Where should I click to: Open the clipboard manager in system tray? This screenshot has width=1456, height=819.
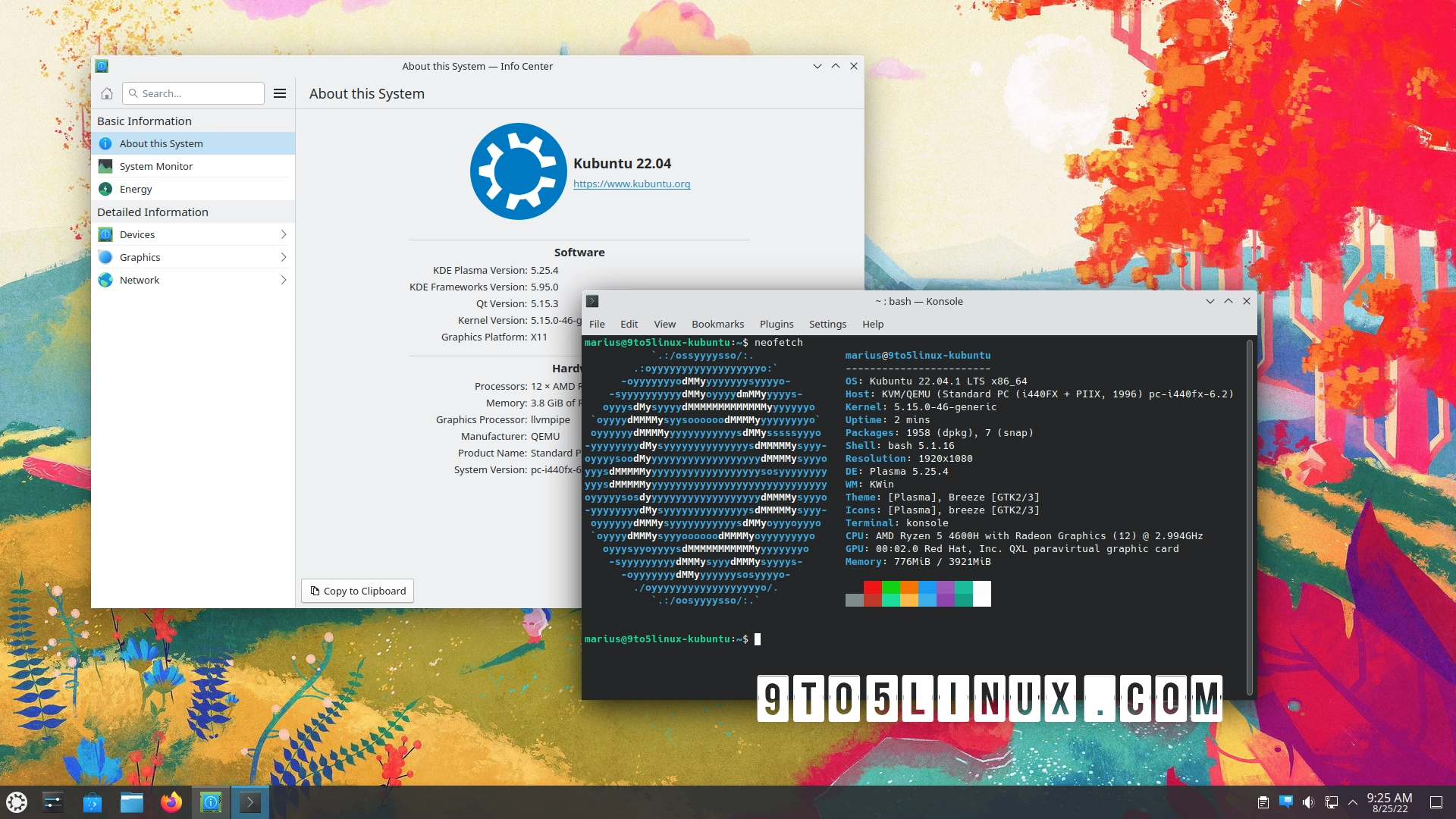[x=1264, y=802]
